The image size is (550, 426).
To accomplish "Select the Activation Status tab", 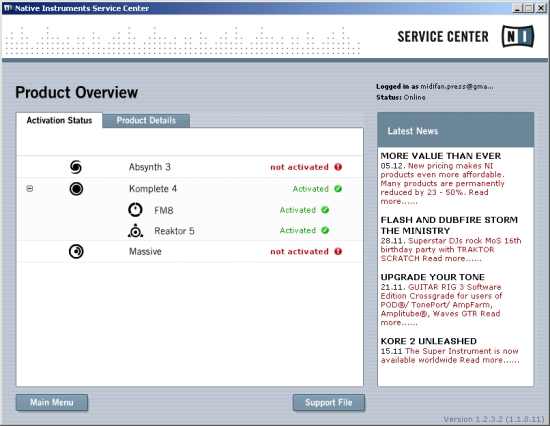I will [x=59, y=120].
